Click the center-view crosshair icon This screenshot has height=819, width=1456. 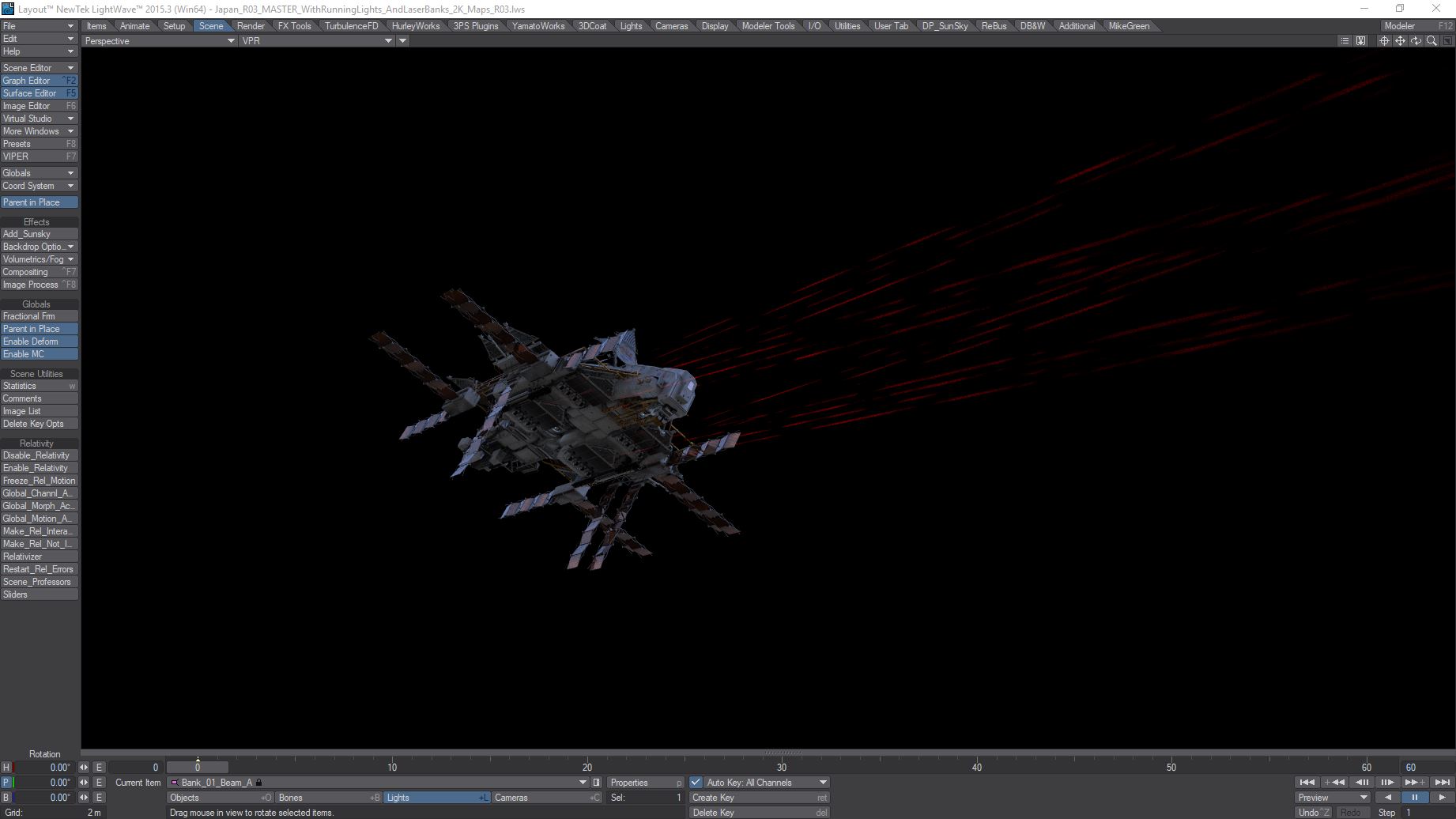1384,41
